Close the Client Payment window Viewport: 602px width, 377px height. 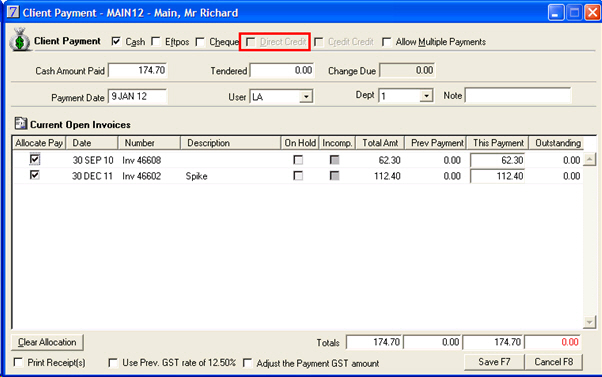tap(593, 13)
